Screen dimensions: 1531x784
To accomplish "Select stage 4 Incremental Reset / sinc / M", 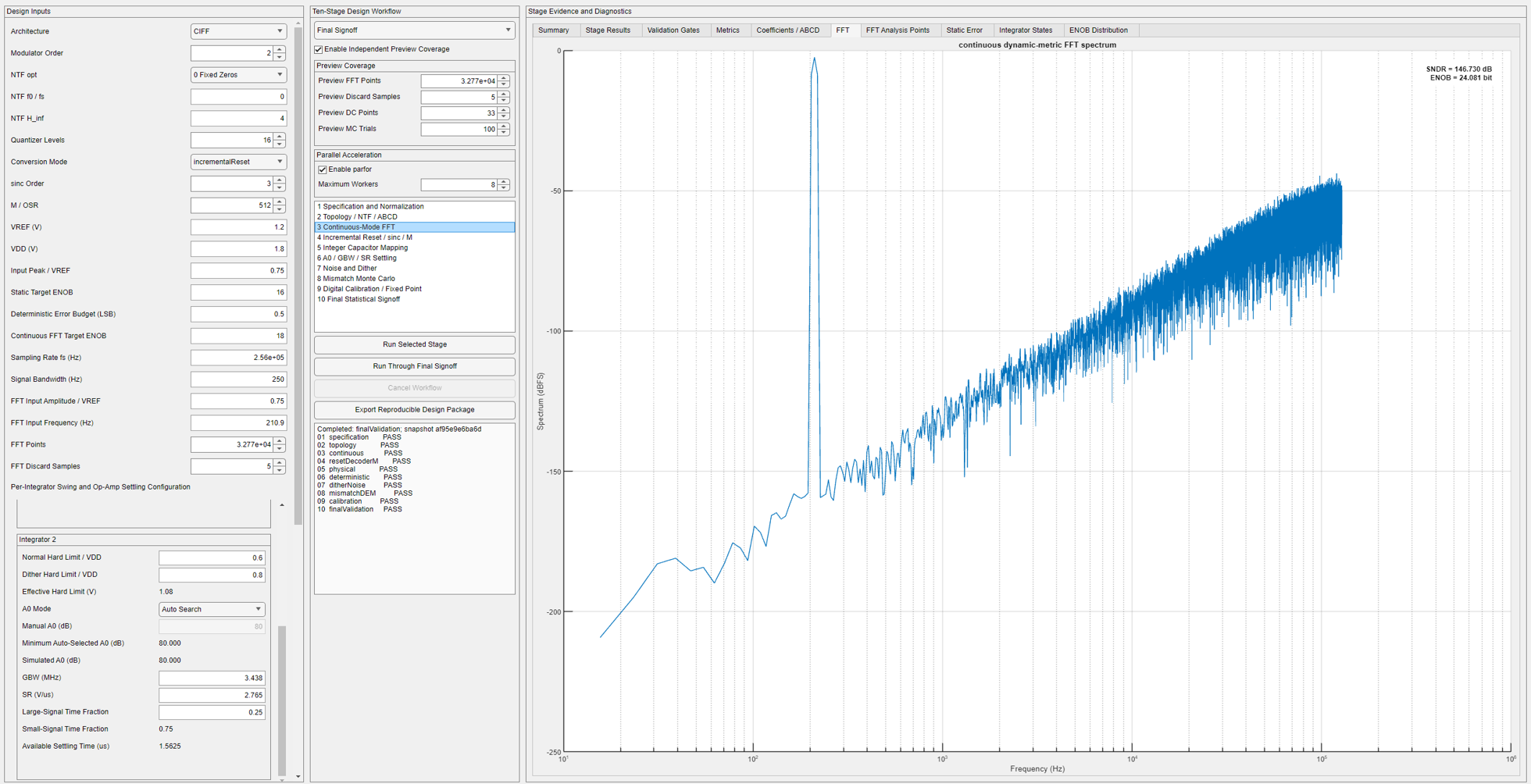I will click(x=414, y=237).
